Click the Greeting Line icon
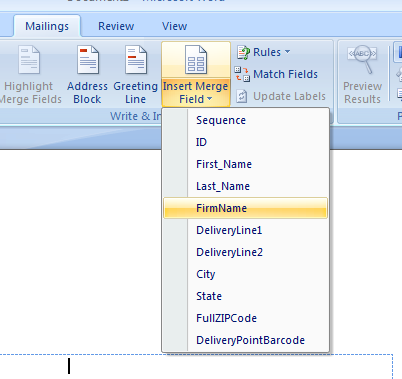This screenshot has width=402, height=379. click(x=136, y=60)
